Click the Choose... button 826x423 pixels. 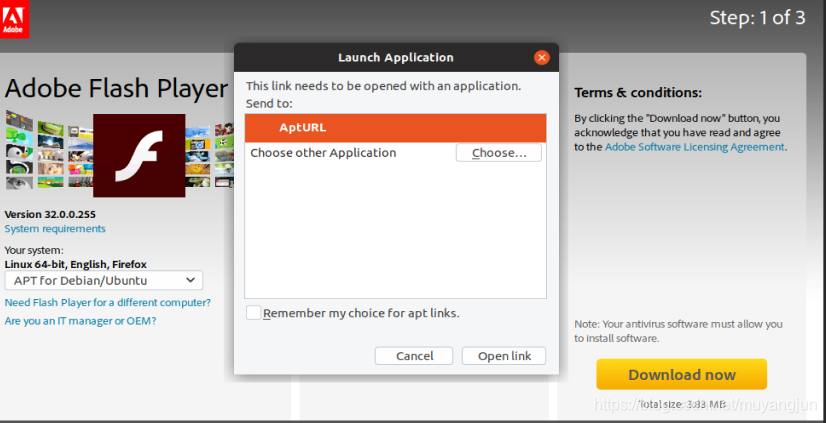coord(498,153)
